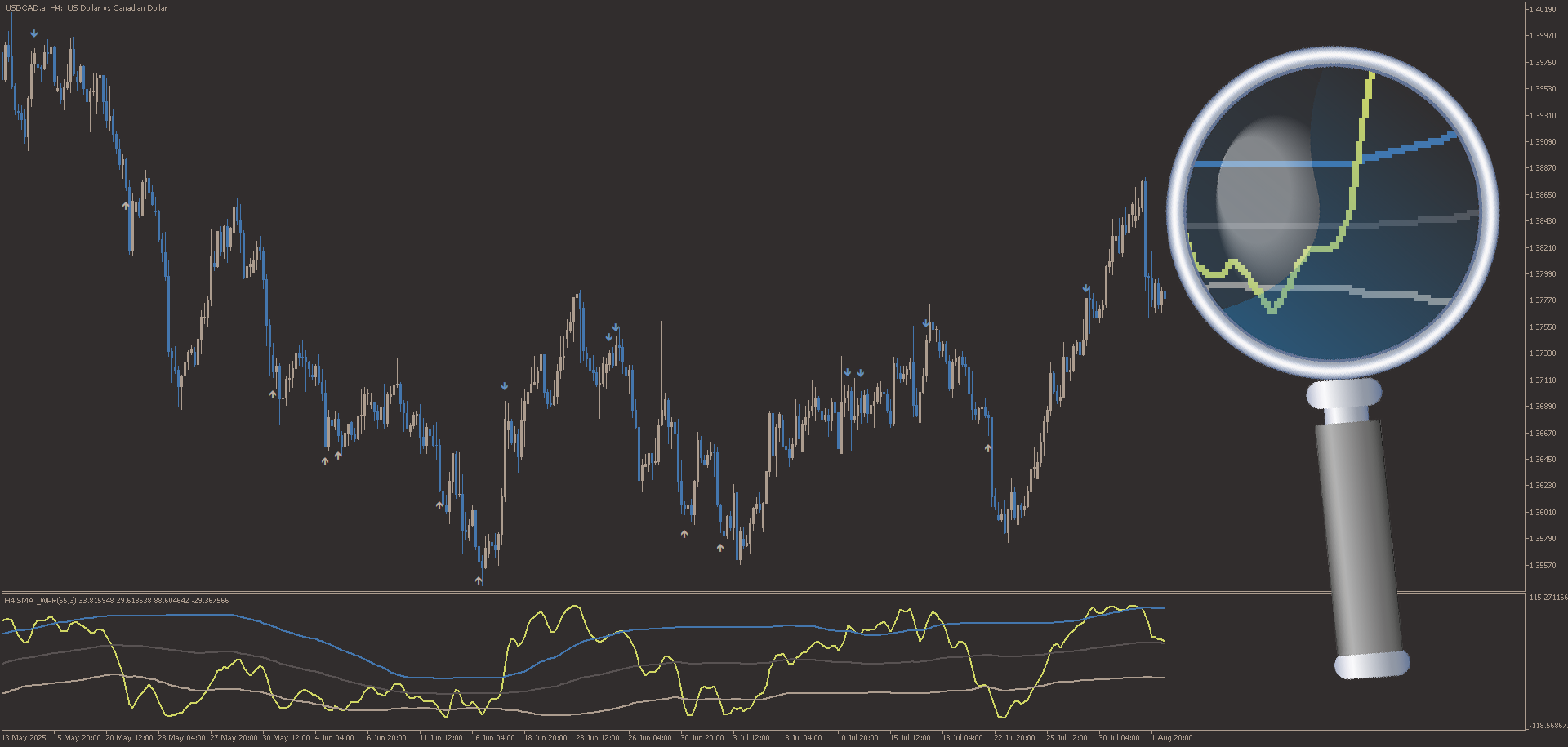This screenshot has width=1568, height=747.
Task: Click the 23 Jun 12:00 time label
Action: pyautogui.click(x=598, y=738)
